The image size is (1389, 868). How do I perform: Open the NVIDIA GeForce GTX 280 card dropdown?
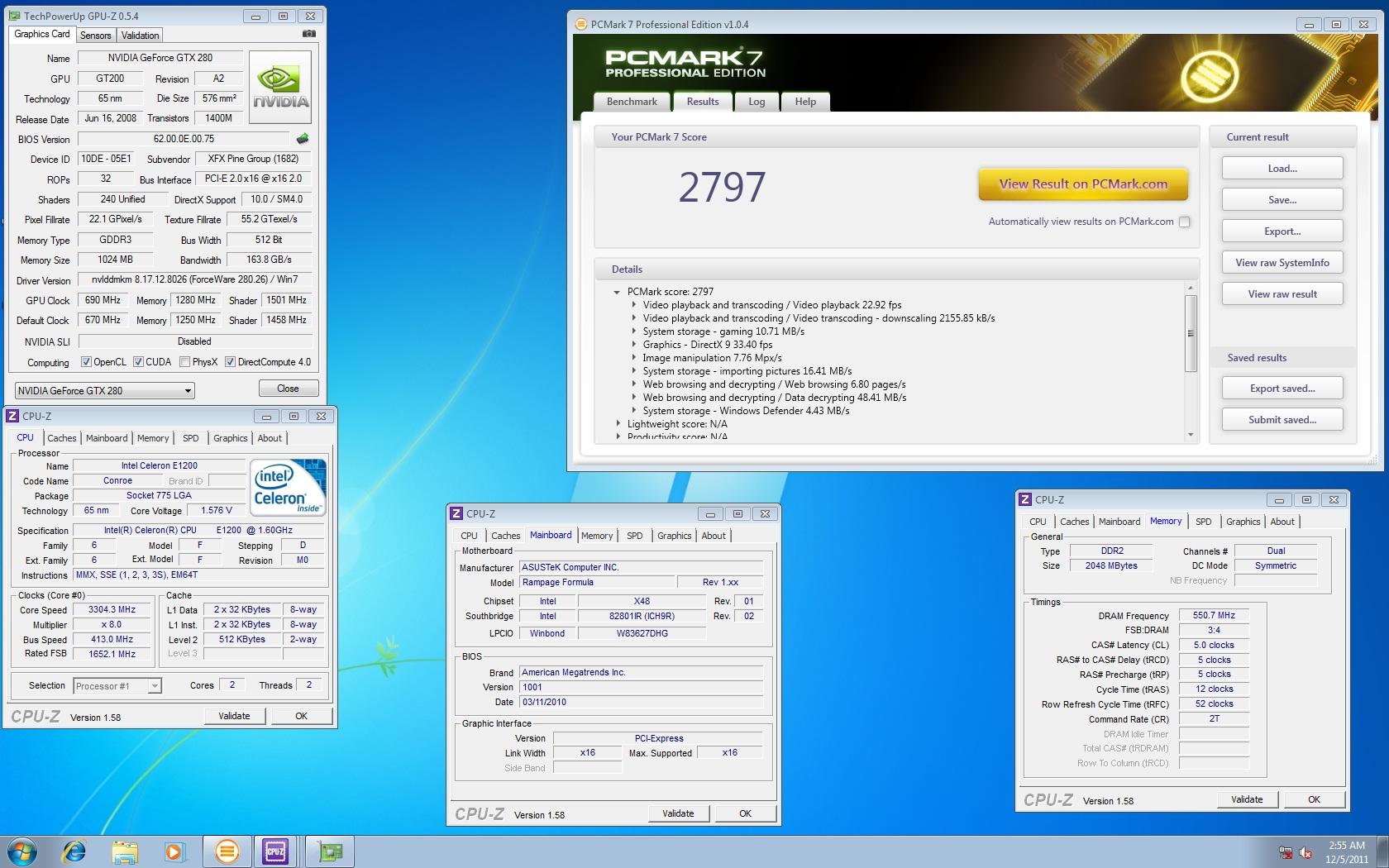click(x=105, y=390)
